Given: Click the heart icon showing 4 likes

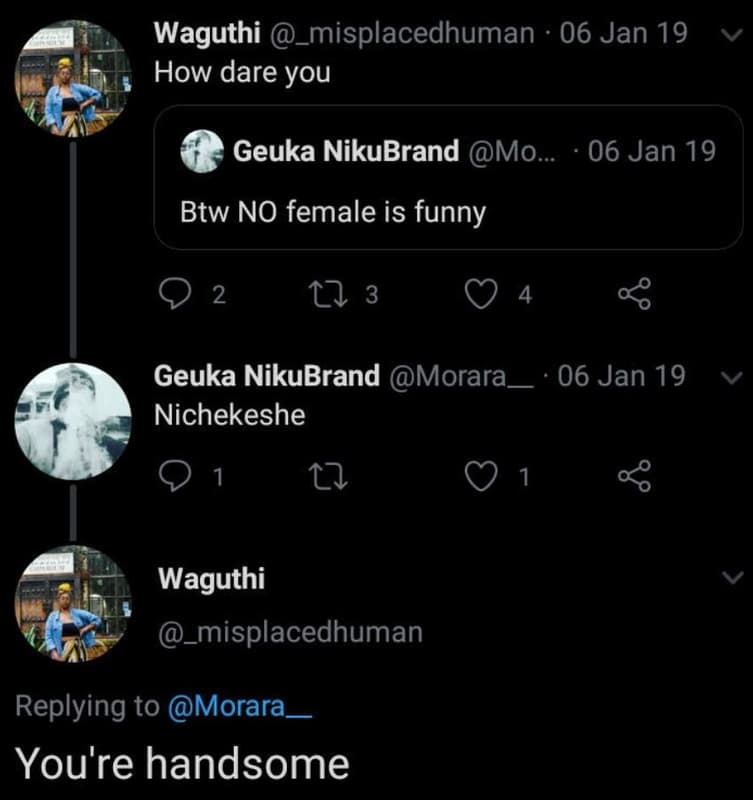Looking at the screenshot, I should [x=480, y=291].
